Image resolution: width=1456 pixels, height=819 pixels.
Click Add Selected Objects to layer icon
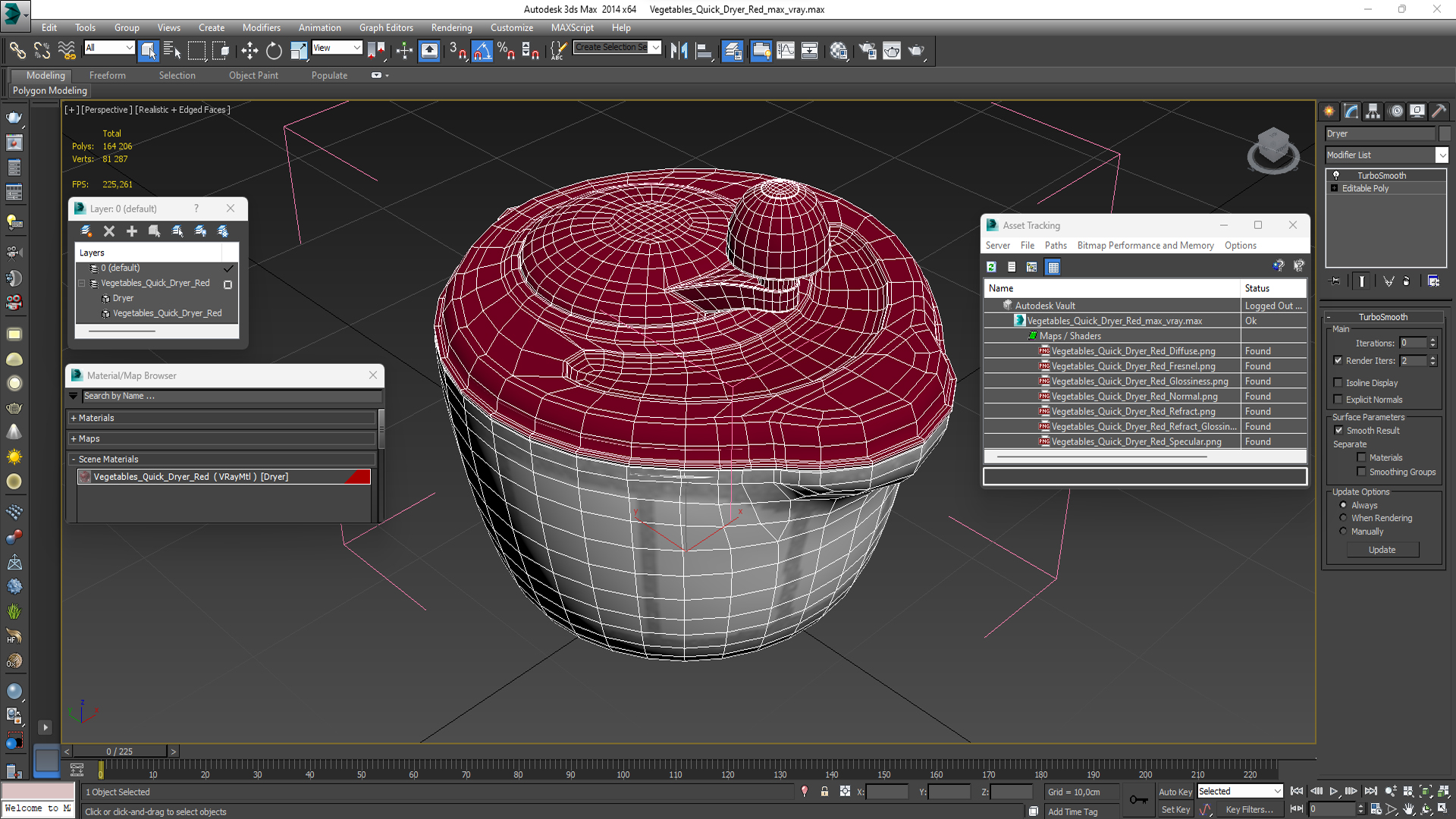coord(132,231)
